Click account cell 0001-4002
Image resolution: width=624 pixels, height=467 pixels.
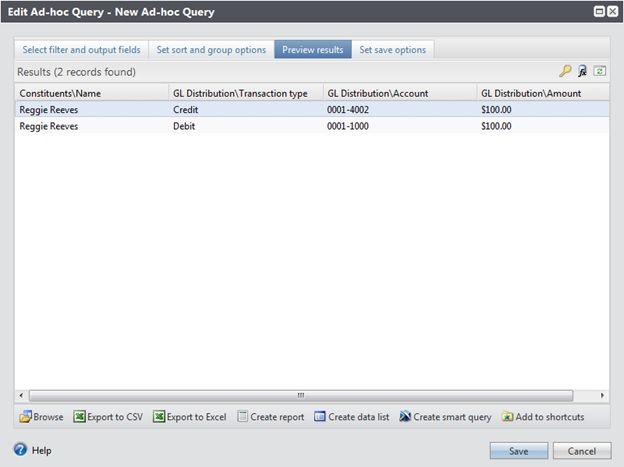348,110
